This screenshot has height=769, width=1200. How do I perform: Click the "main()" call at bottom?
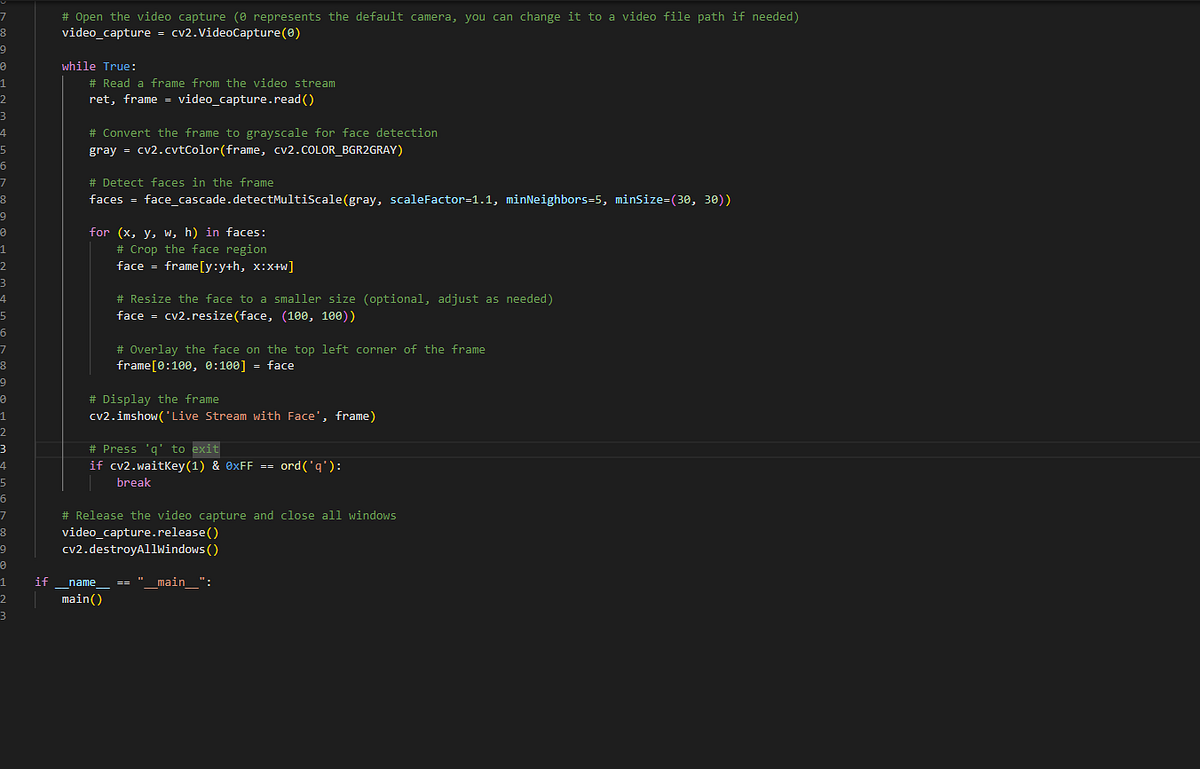[82, 599]
